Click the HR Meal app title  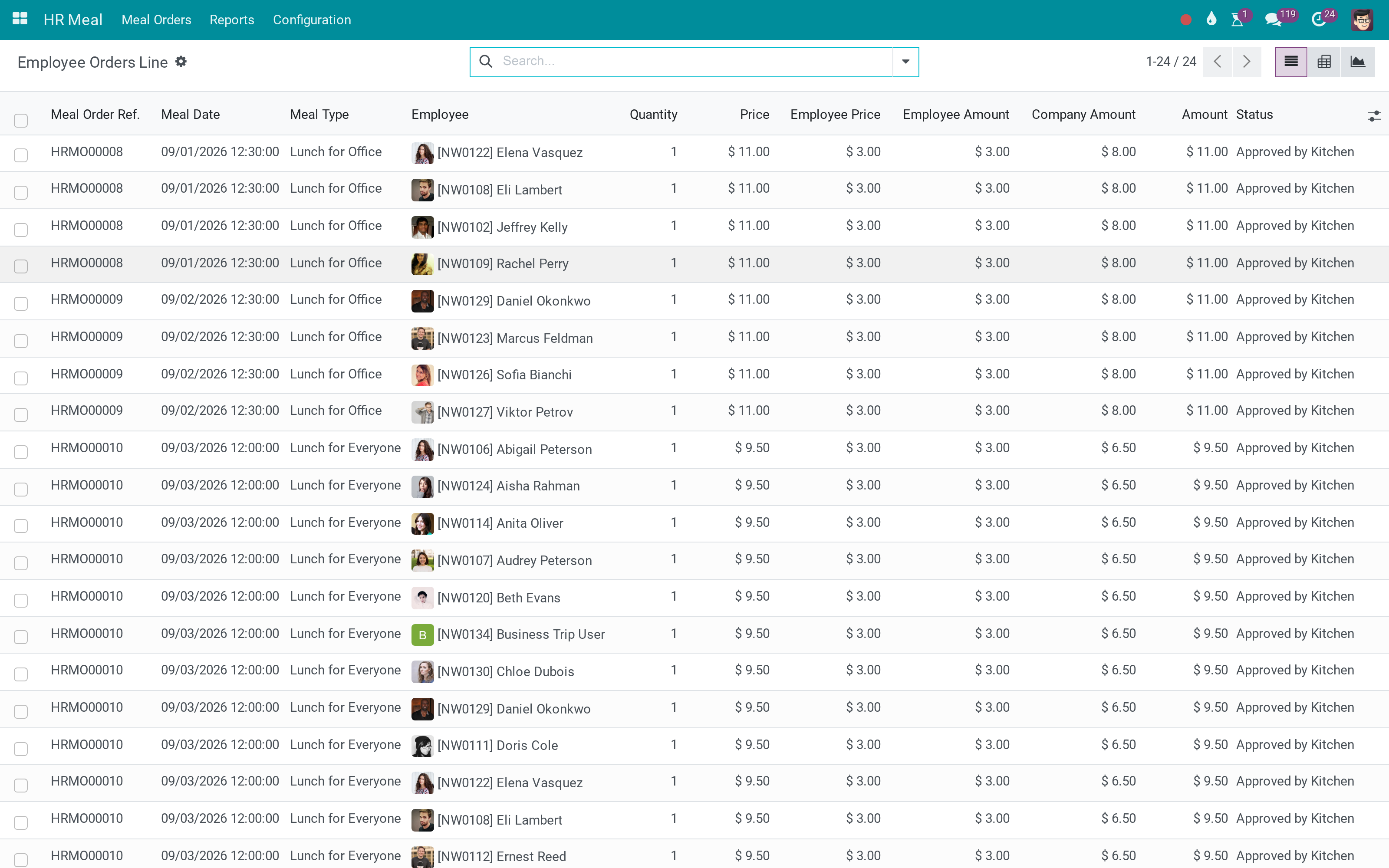point(73,20)
